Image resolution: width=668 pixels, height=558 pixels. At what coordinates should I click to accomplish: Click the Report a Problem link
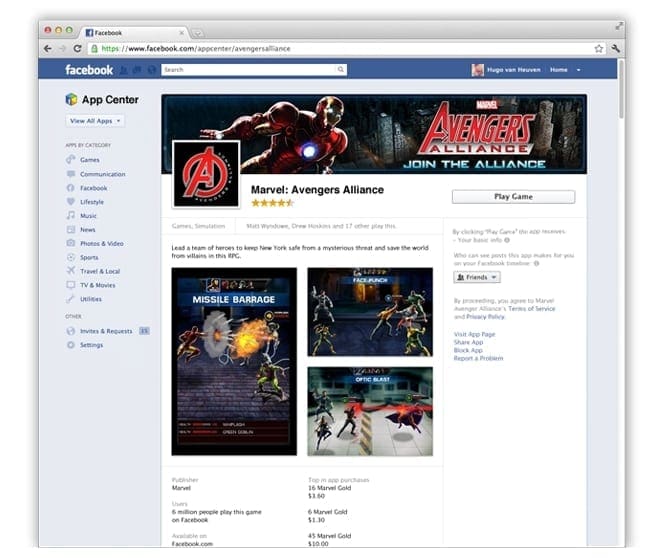(478, 358)
